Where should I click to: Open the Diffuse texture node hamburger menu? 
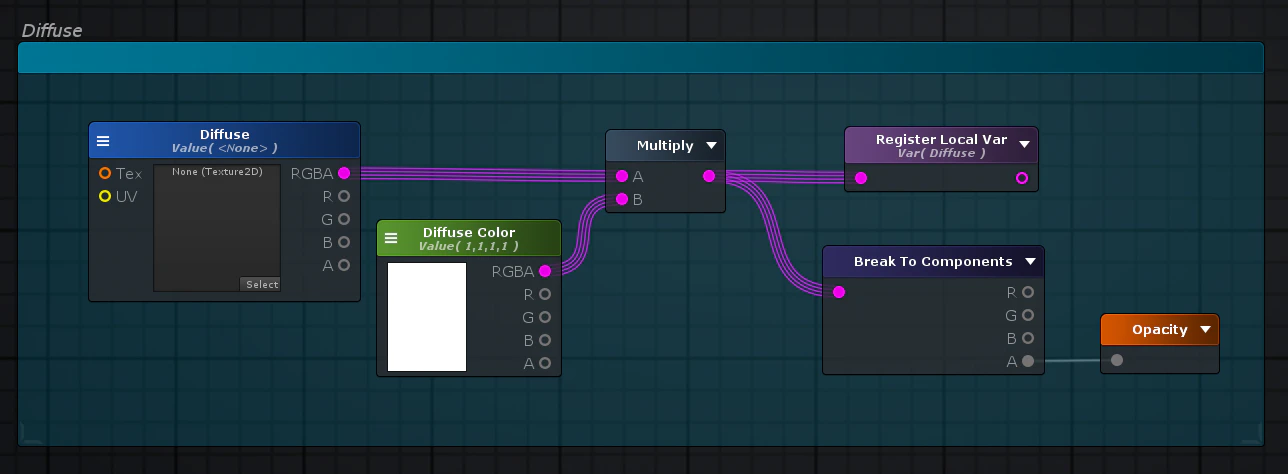pos(103,141)
